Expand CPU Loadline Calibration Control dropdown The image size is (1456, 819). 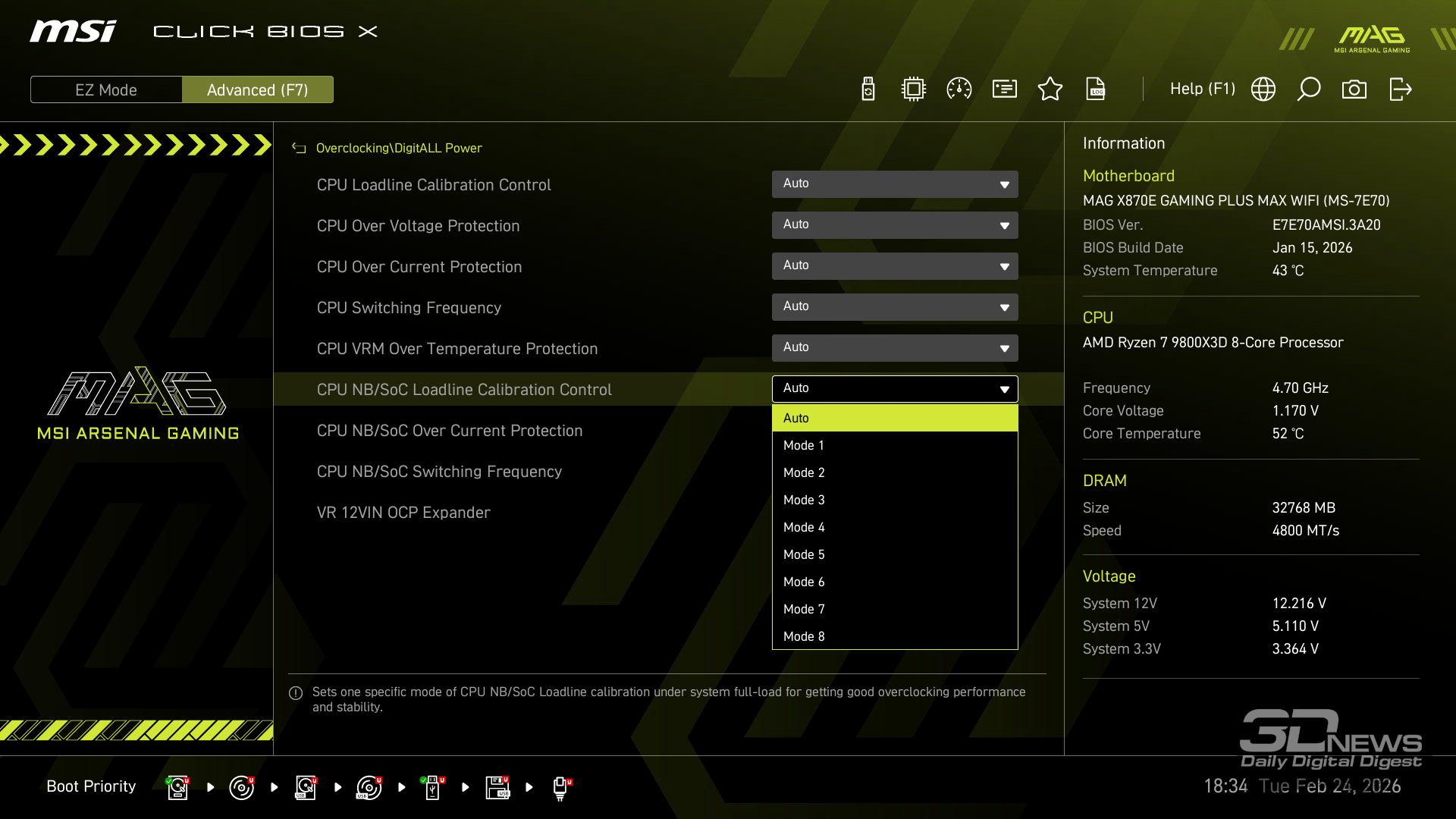895,184
